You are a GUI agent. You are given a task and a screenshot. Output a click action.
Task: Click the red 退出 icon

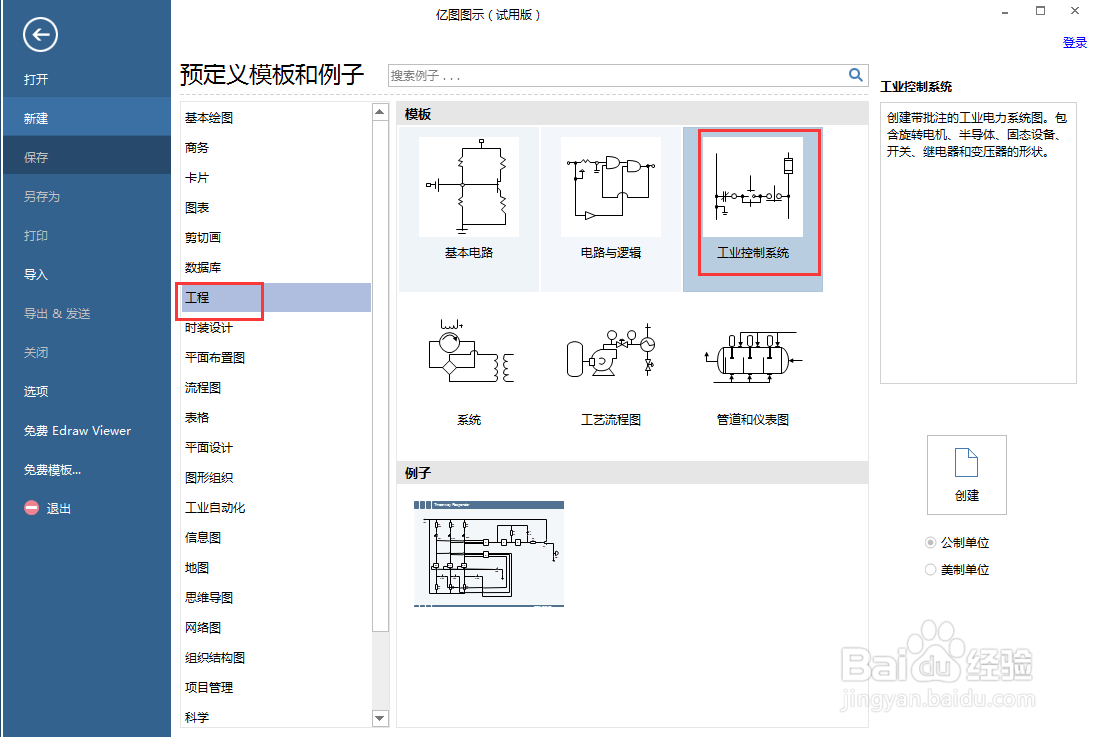(31, 508)
